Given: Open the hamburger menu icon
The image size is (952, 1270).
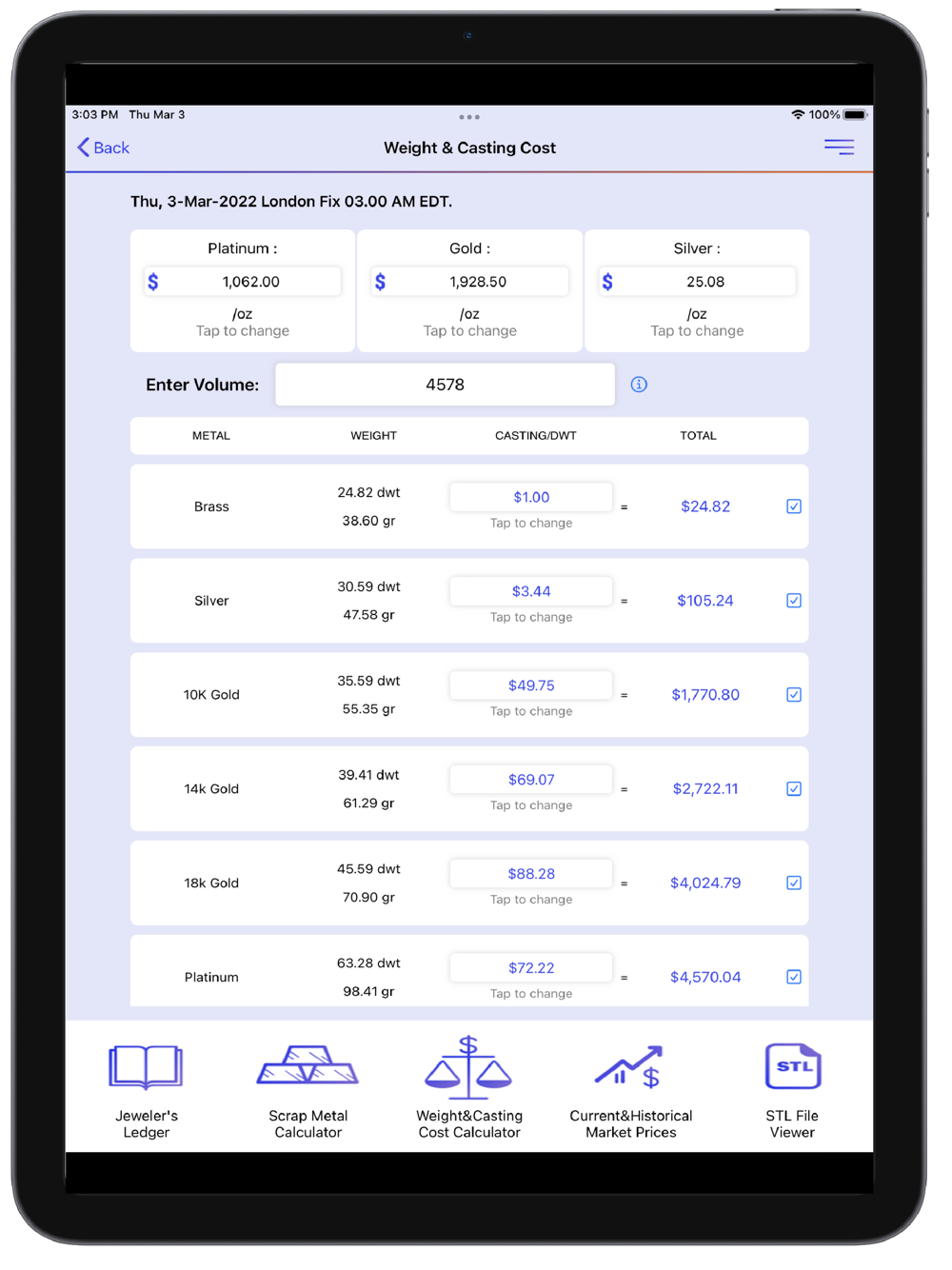Looking at the screenshot, I should pyautogui.click(x=839, y=147).
